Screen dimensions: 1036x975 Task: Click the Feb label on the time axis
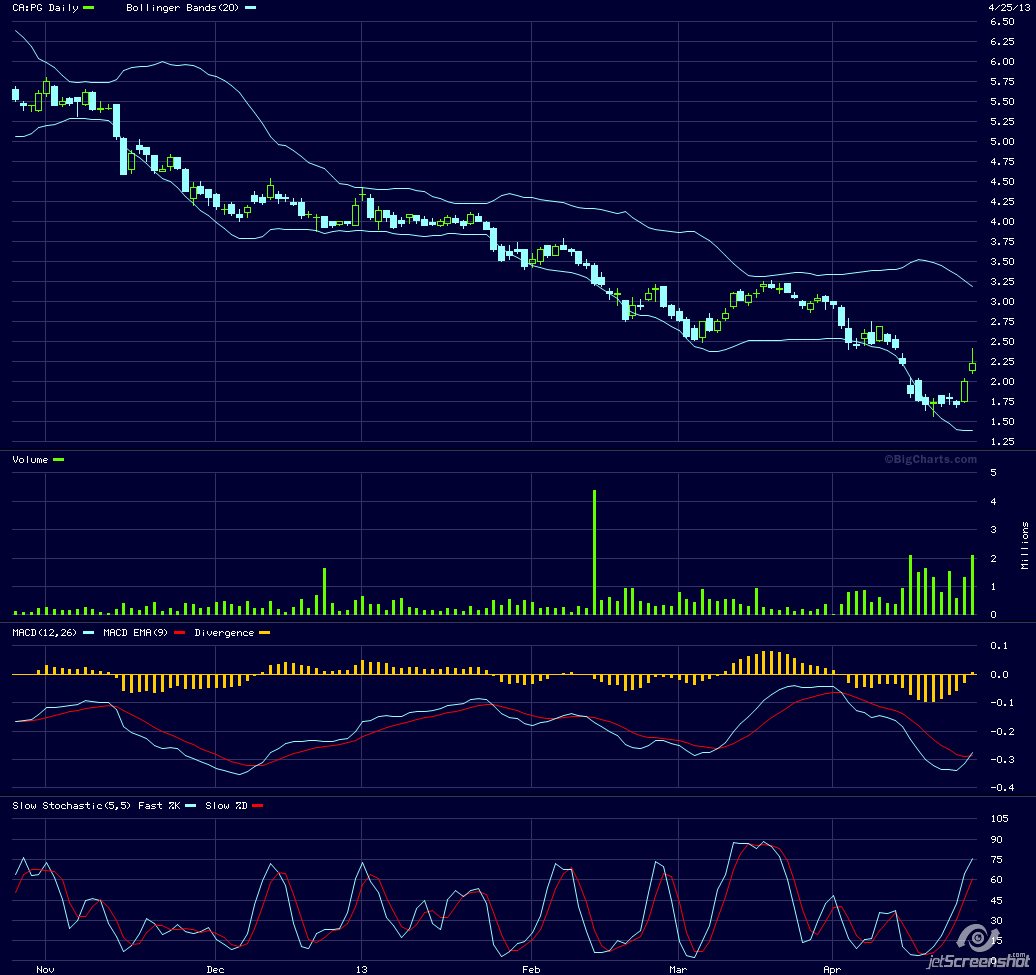click(532, 968)
